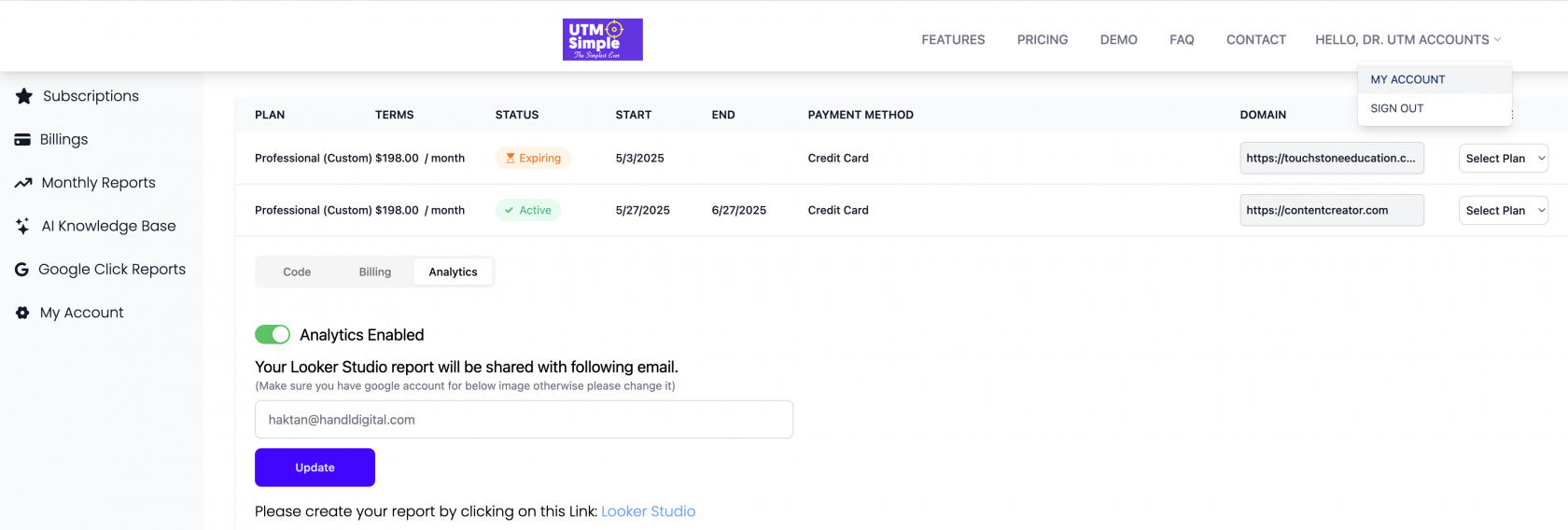Open Pricing in the top navigation
Image resolution: width=1568 pixels, height=530 pixels.
pyautogui.click(x=1043, y=39)
